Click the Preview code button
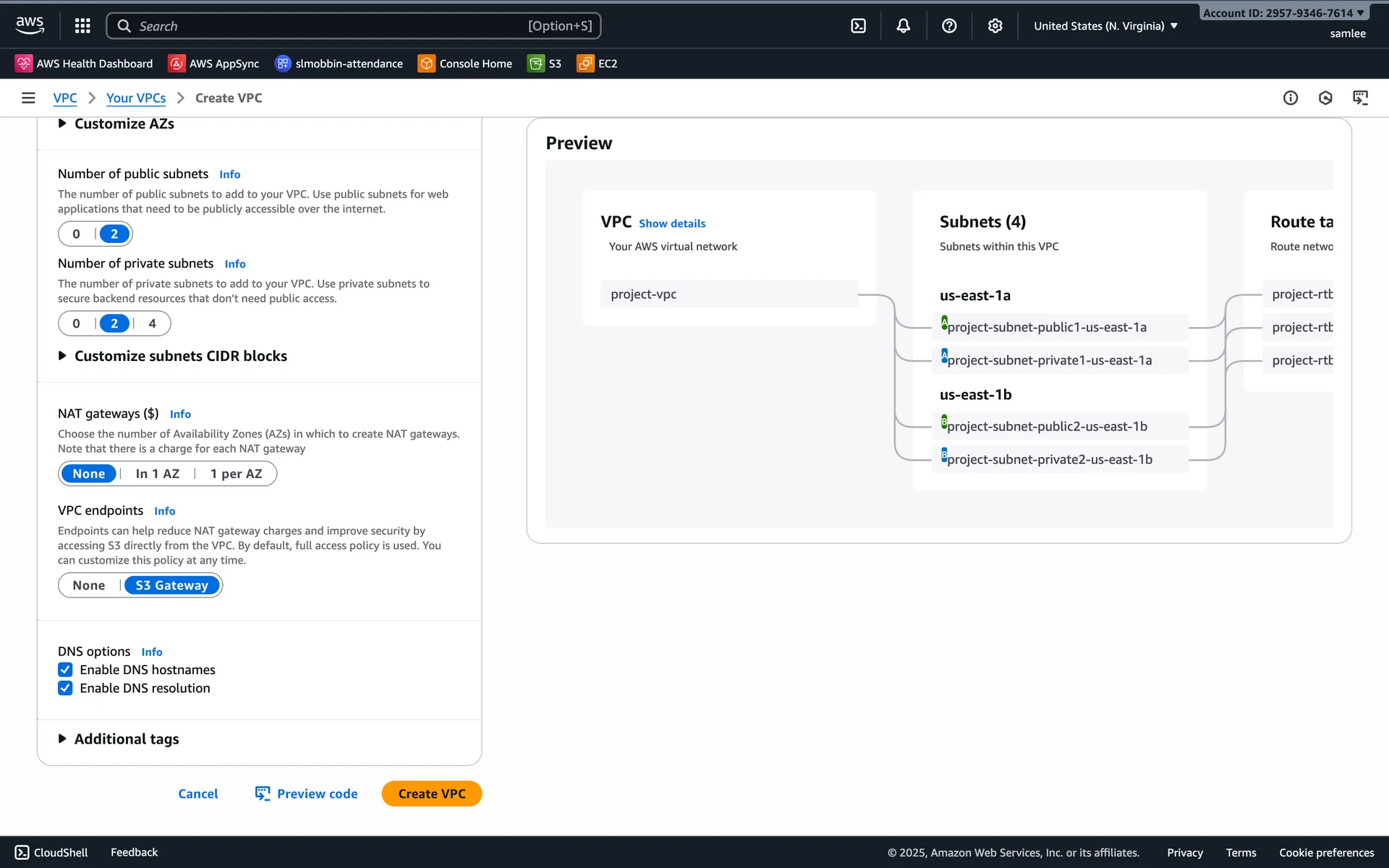 pos(306,793)
